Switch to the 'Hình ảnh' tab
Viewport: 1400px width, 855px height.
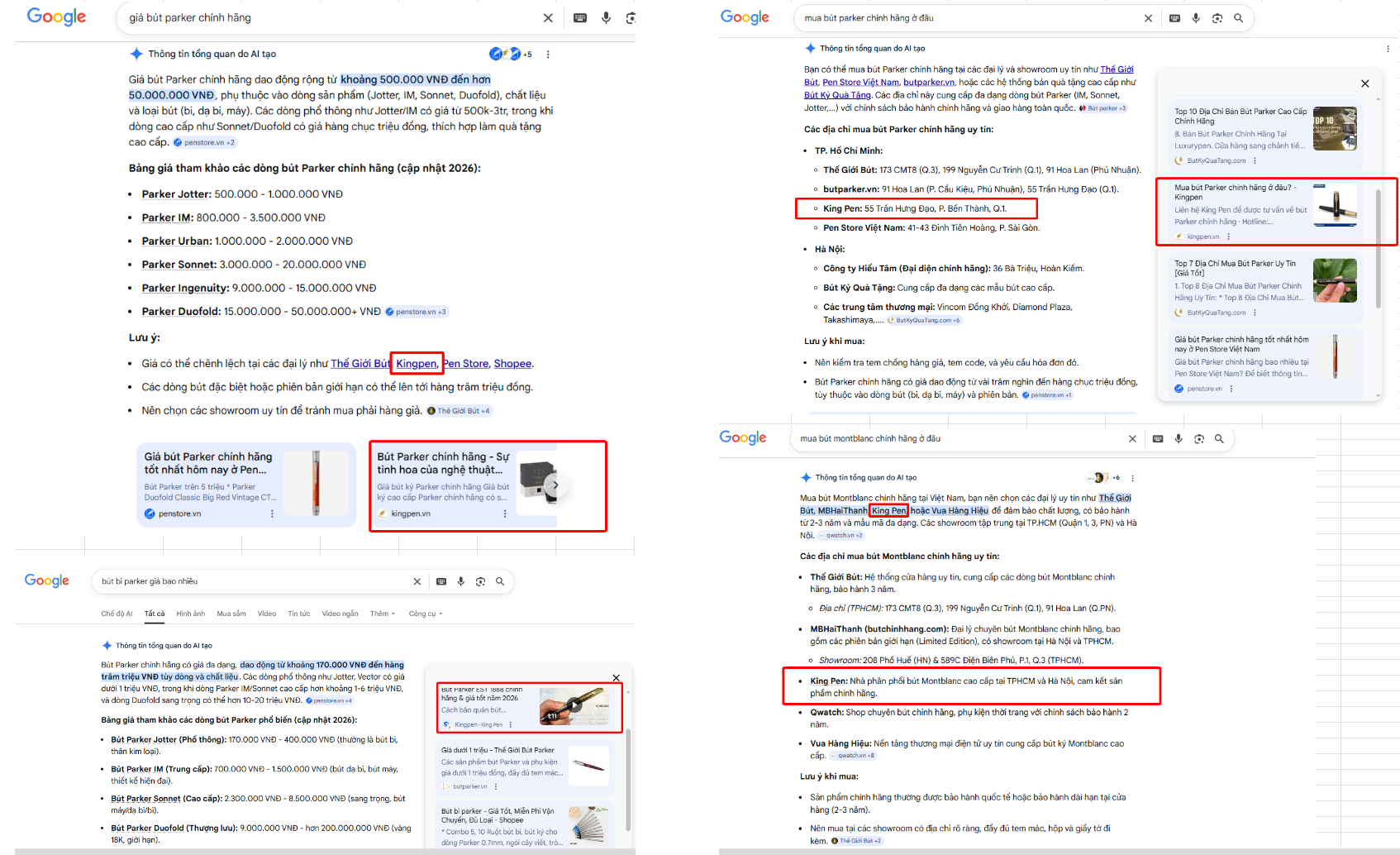(x=190, y=614)
